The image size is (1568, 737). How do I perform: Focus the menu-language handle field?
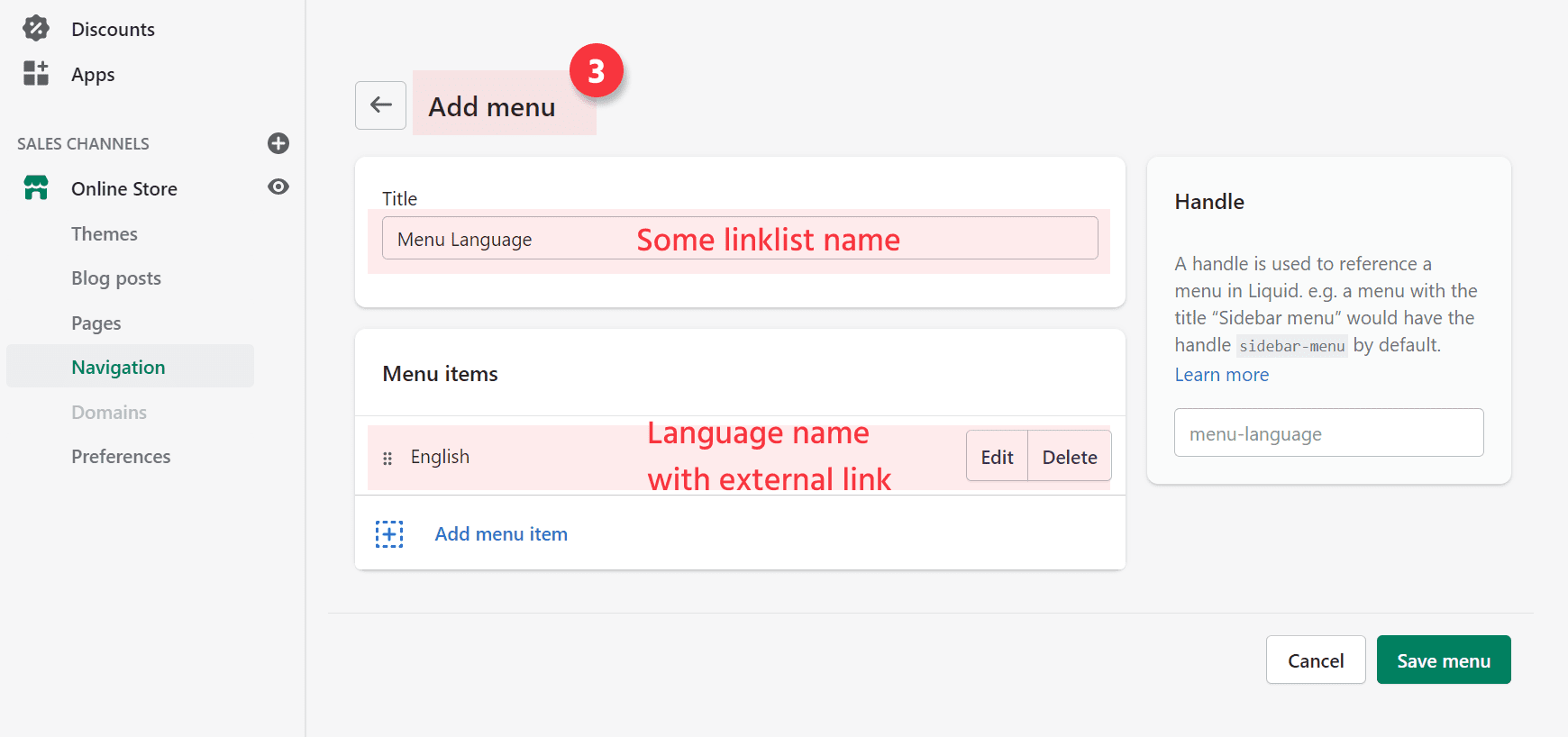pos(1328,432)
